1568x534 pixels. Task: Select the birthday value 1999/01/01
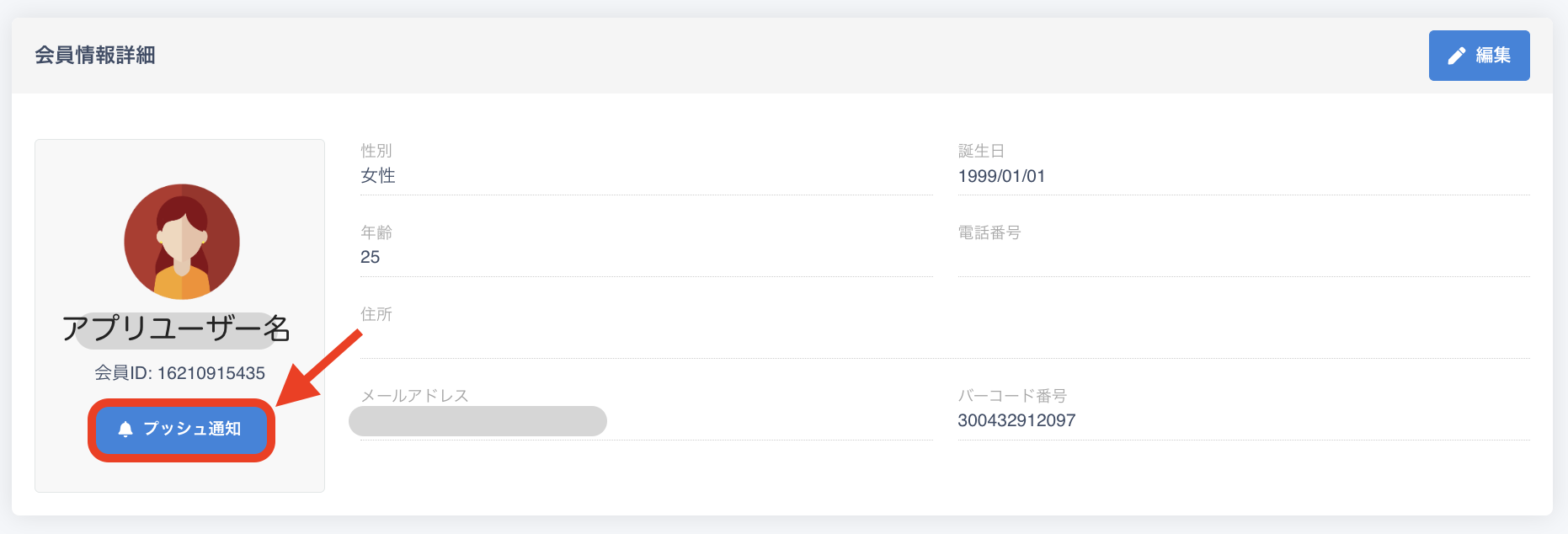1001,176
